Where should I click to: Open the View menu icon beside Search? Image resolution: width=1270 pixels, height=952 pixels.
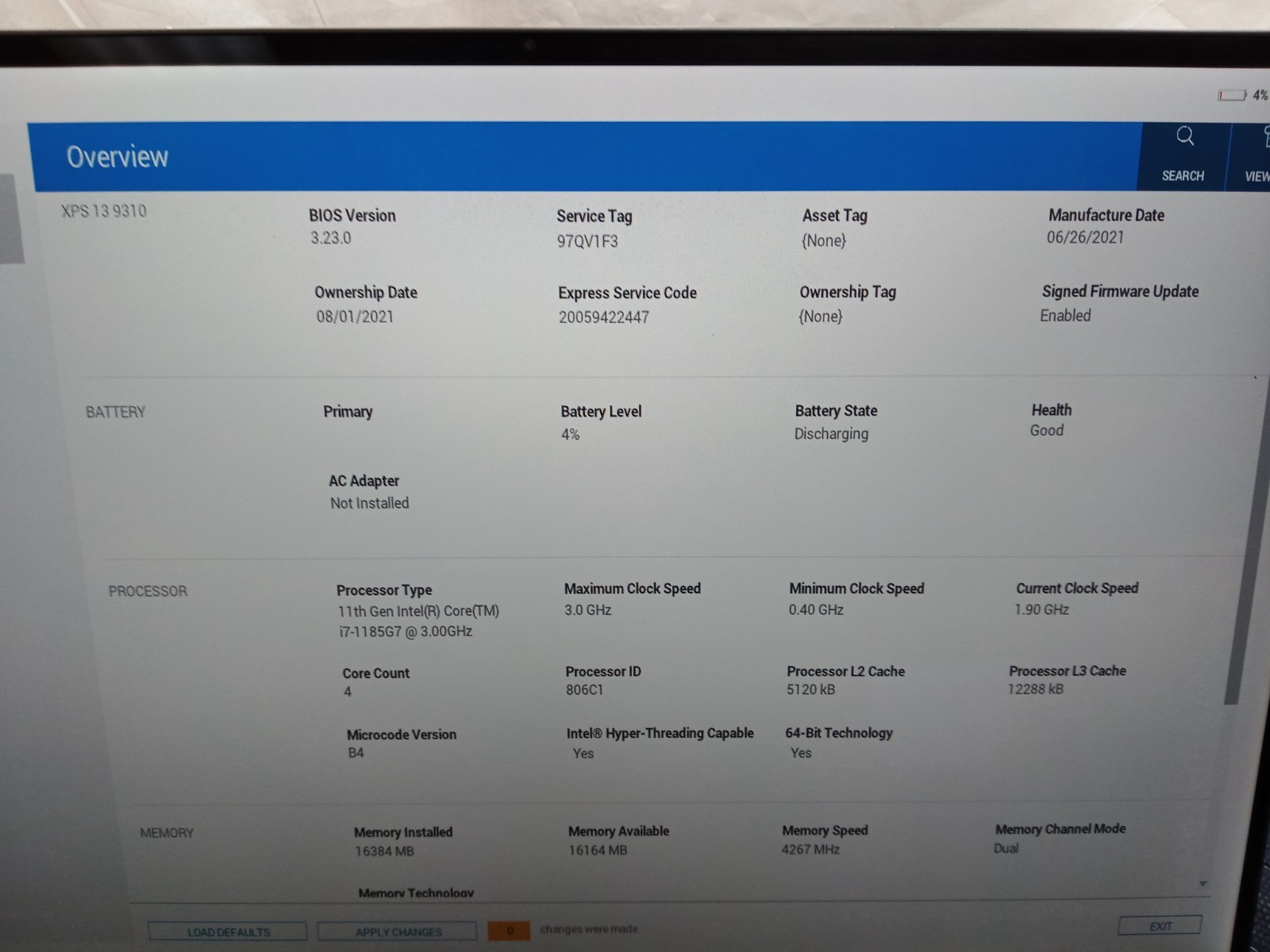click(1265, 137)
